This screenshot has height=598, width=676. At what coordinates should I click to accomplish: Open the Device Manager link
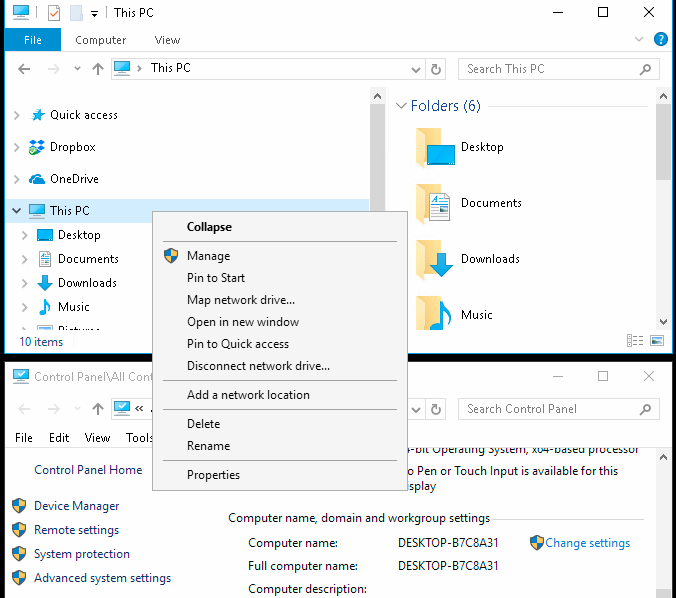(x=76, y=506)
